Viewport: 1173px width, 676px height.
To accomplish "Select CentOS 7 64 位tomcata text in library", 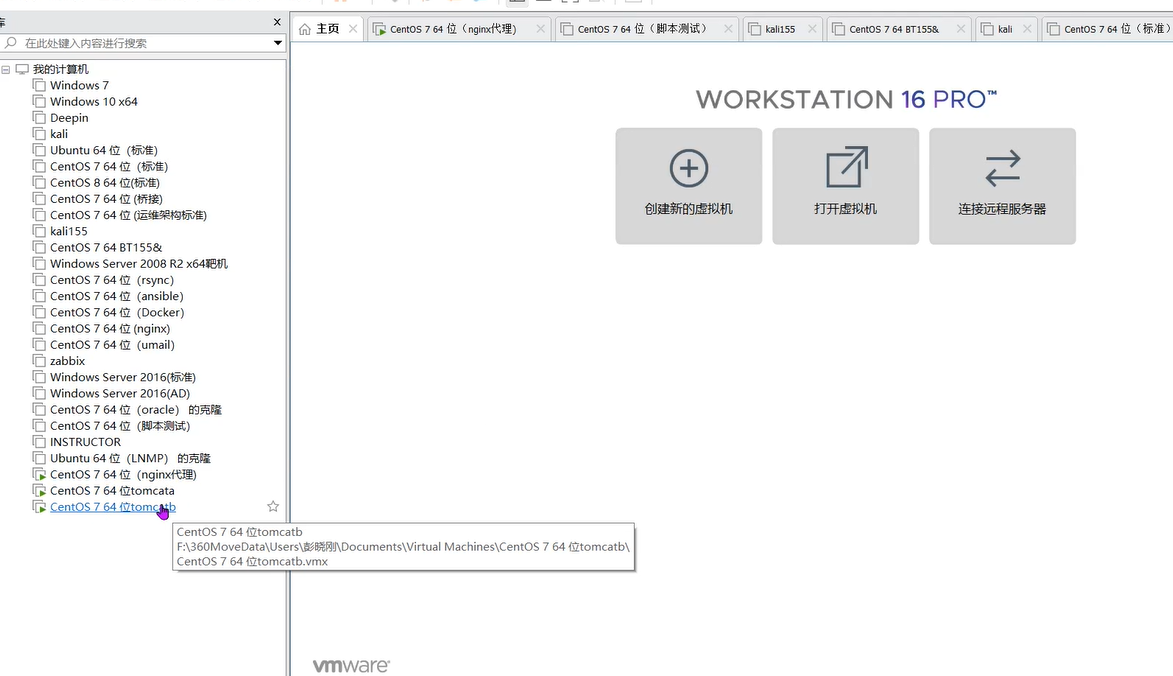I will point(112,491).
